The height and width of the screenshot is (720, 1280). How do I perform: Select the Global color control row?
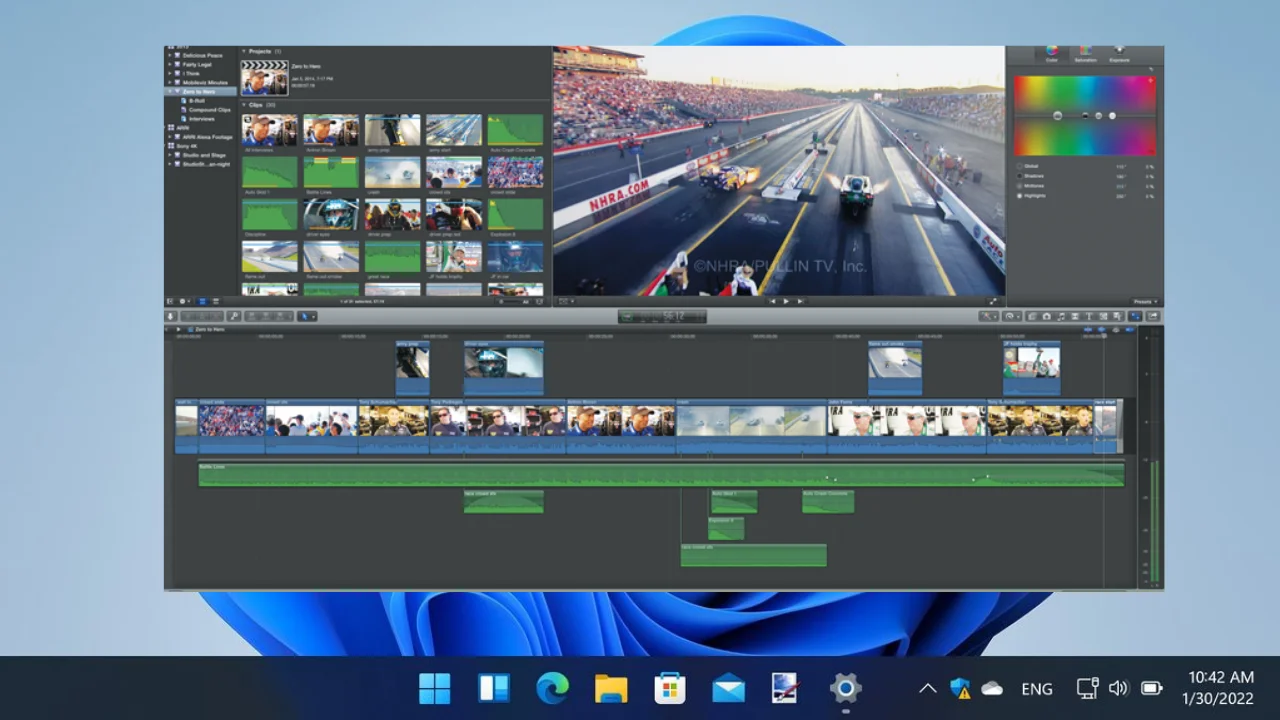1085,166
